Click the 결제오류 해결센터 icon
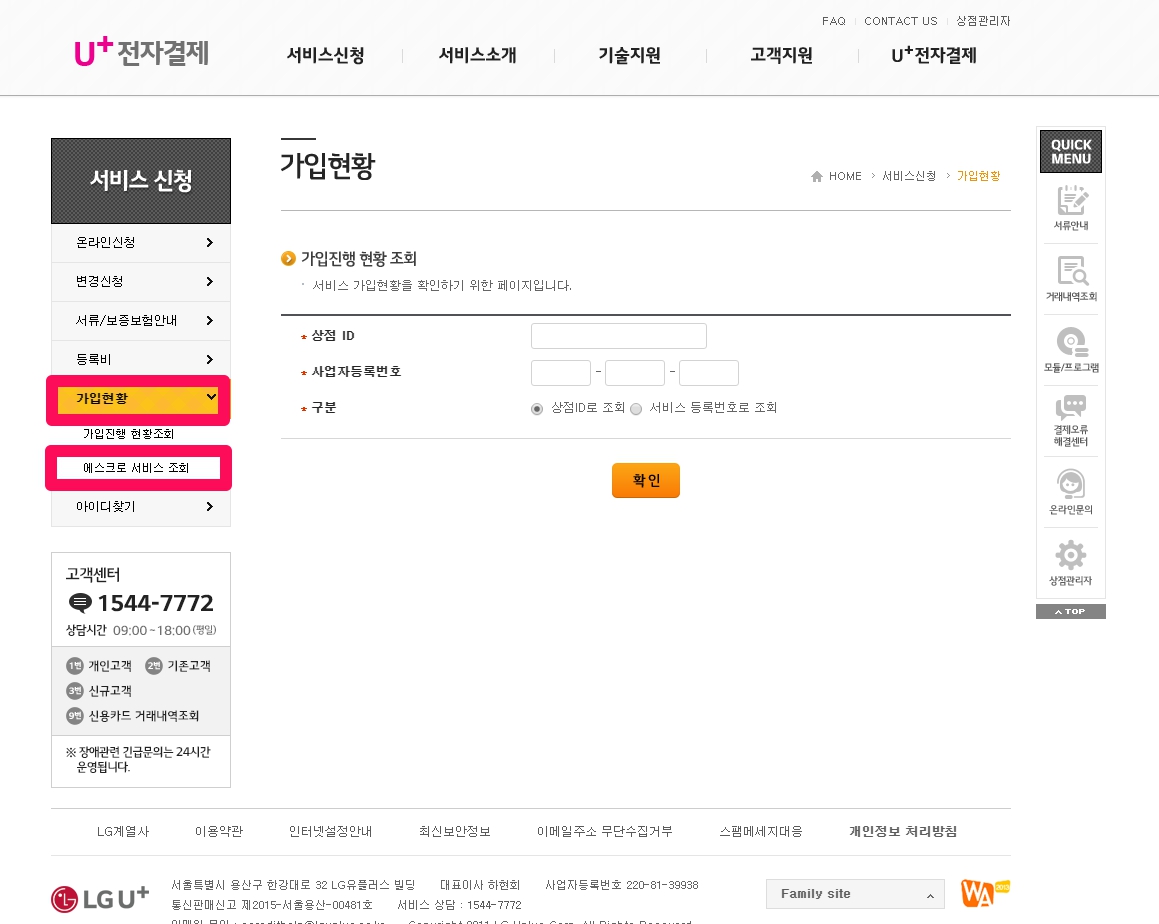Viewport: 1159px width, 924px height. 1071,410
